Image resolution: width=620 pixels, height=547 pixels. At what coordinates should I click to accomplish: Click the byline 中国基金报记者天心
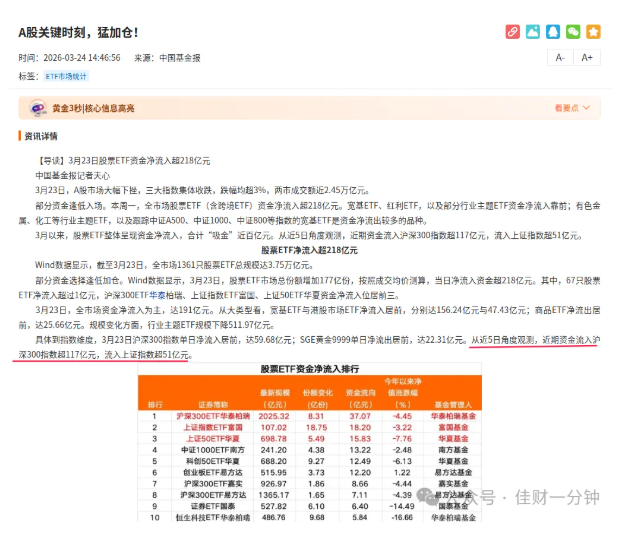[x=72, y=176]
